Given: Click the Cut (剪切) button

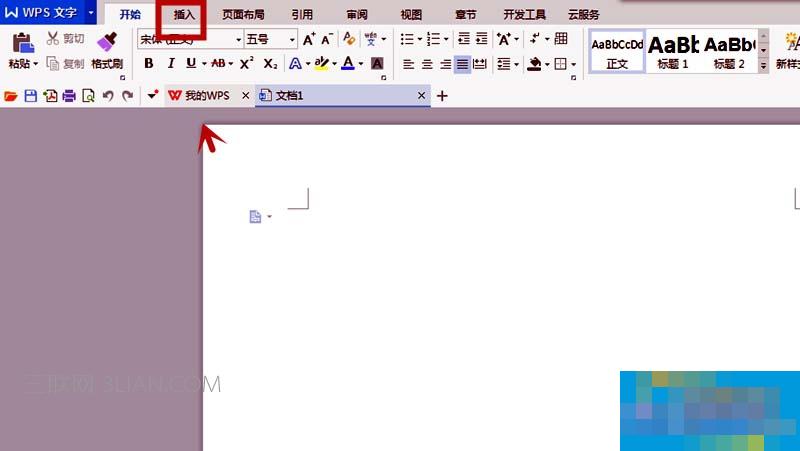Looking at the screenshot, I should [x=65, y=38].
